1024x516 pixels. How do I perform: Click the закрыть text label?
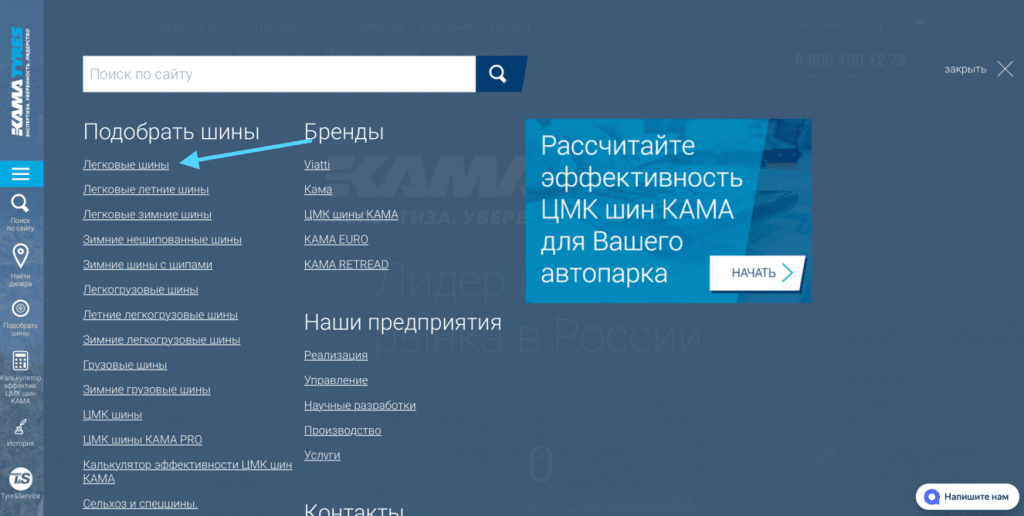pos(965,69)
